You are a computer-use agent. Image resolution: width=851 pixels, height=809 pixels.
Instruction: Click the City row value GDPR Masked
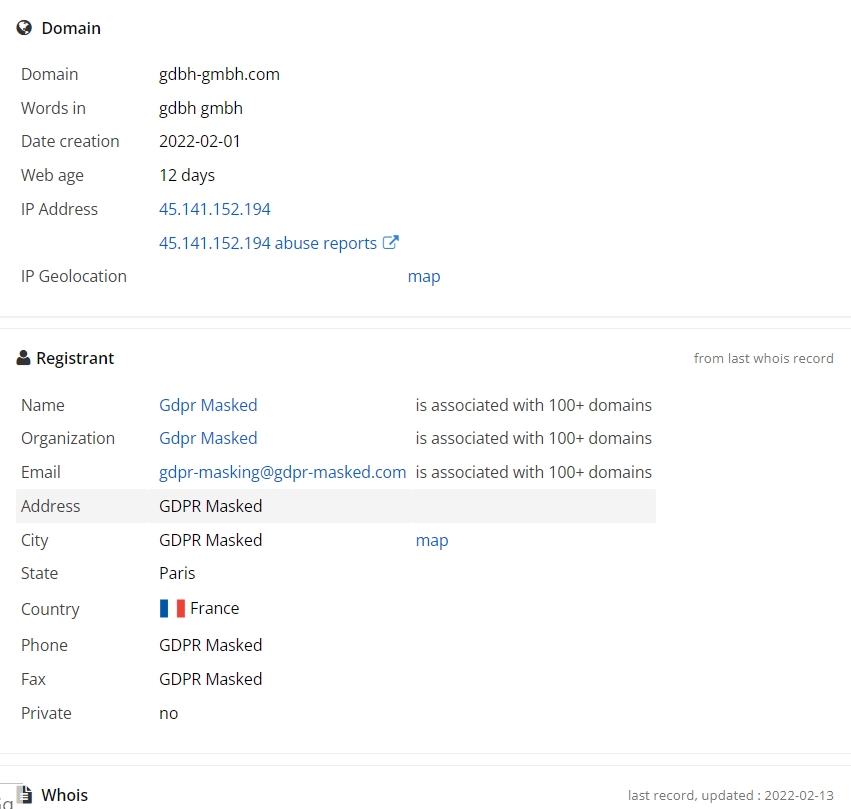(x=211, y=540)
